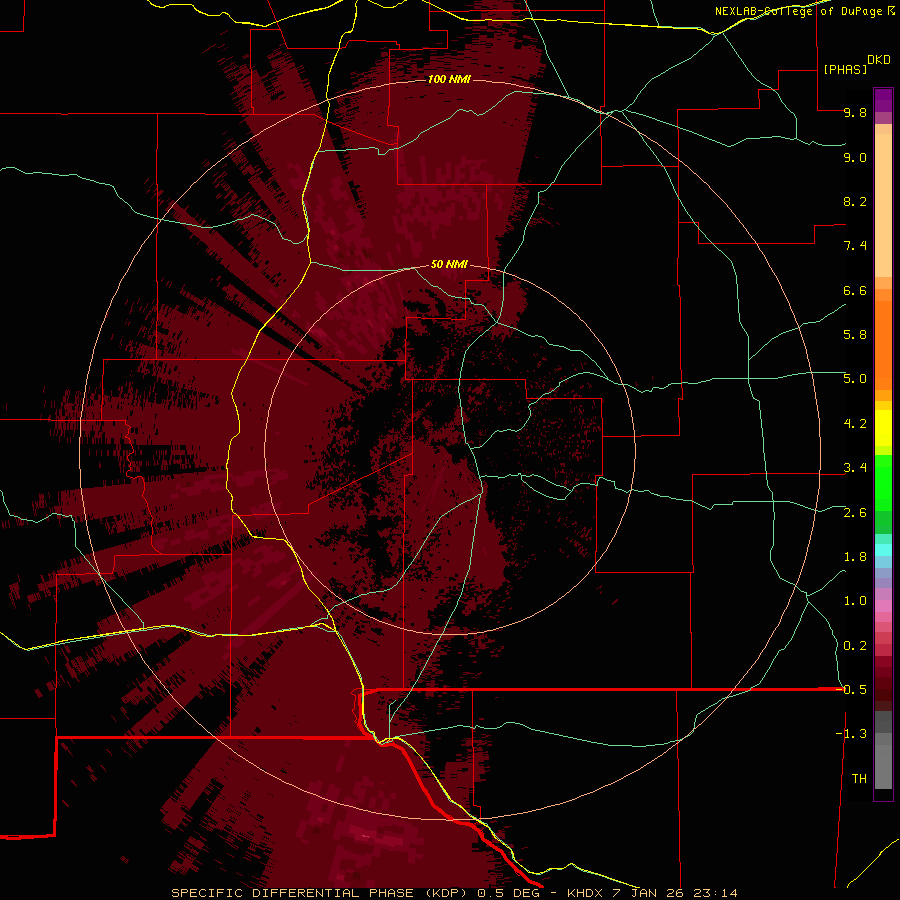This screenshot has height=900, width=900.
Task: Click the 9.8 value on the scale
Action: (855, 112)
